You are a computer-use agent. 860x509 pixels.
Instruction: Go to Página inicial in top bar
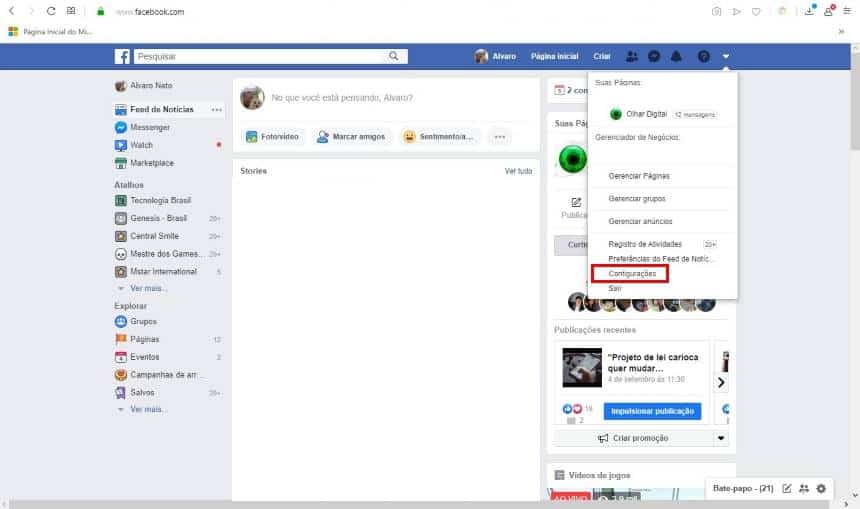(x=555, y=56)
